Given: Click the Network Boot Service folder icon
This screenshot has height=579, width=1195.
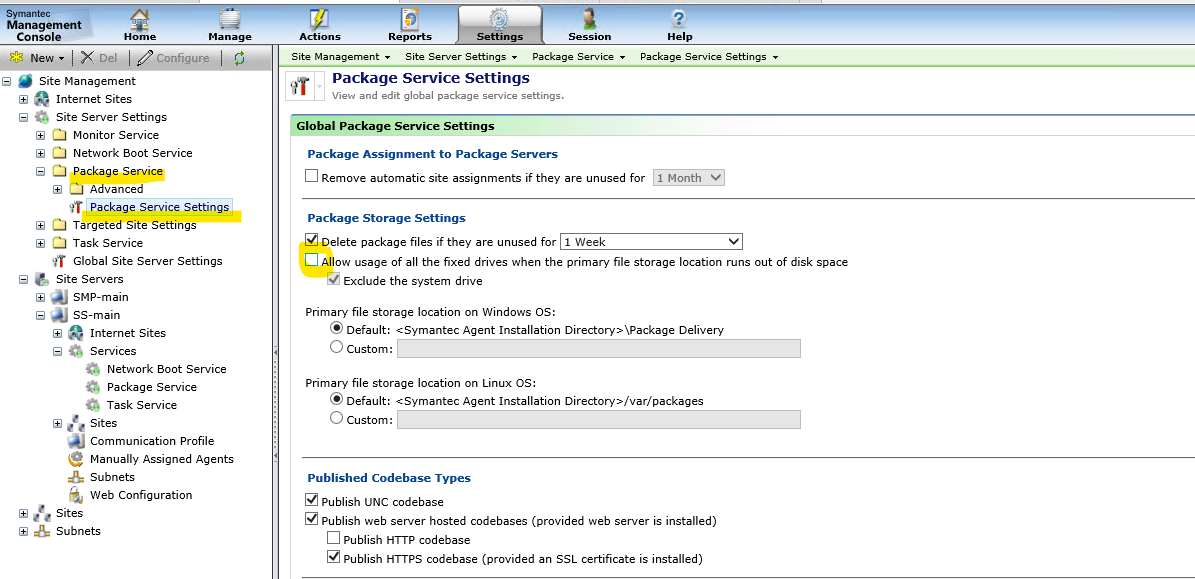Looking at the screenshot, I should pos(59,153).
